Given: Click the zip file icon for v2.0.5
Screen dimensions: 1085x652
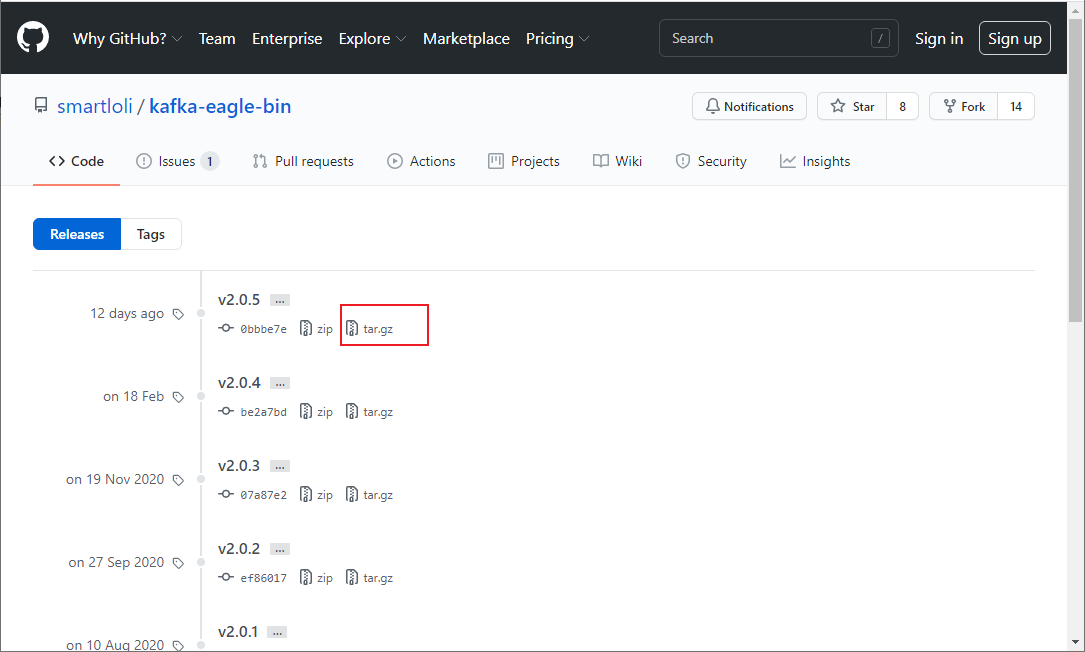Looking at the screenshot, I should (x=306, y=328).
